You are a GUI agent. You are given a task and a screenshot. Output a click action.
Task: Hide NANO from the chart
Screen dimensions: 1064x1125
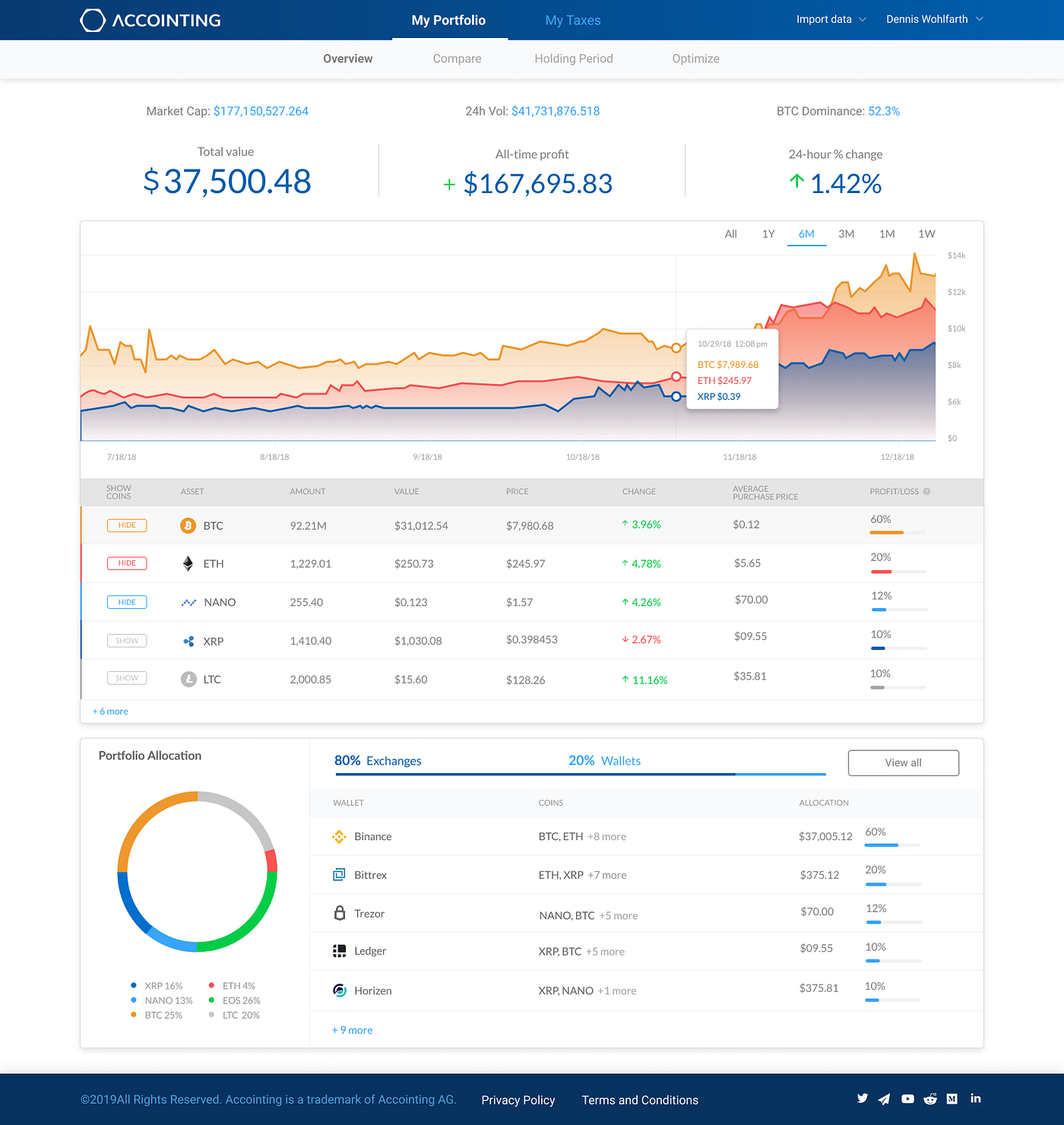127,601
